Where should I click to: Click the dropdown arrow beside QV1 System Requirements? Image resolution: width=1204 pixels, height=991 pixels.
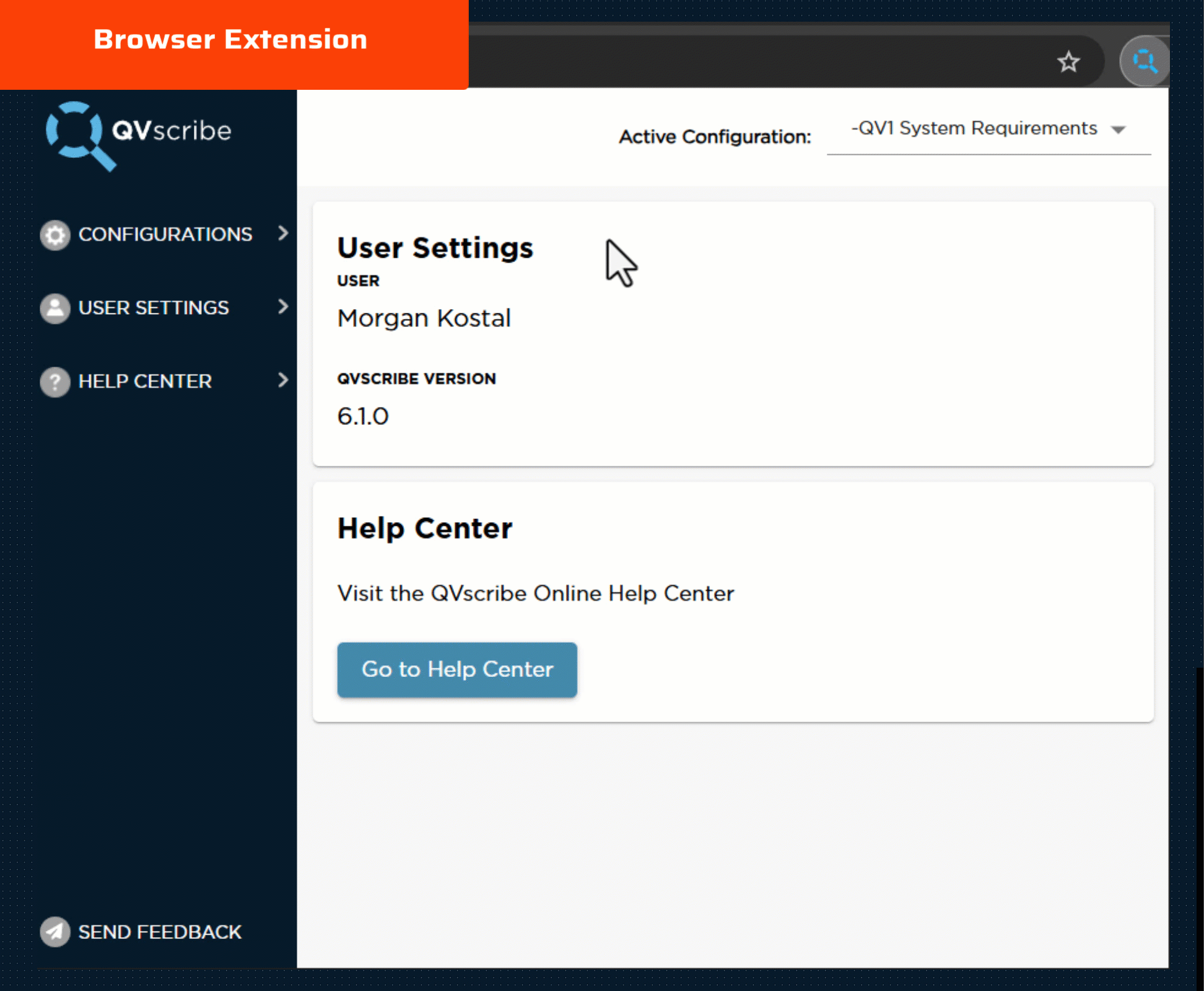tap(1118, 129)
